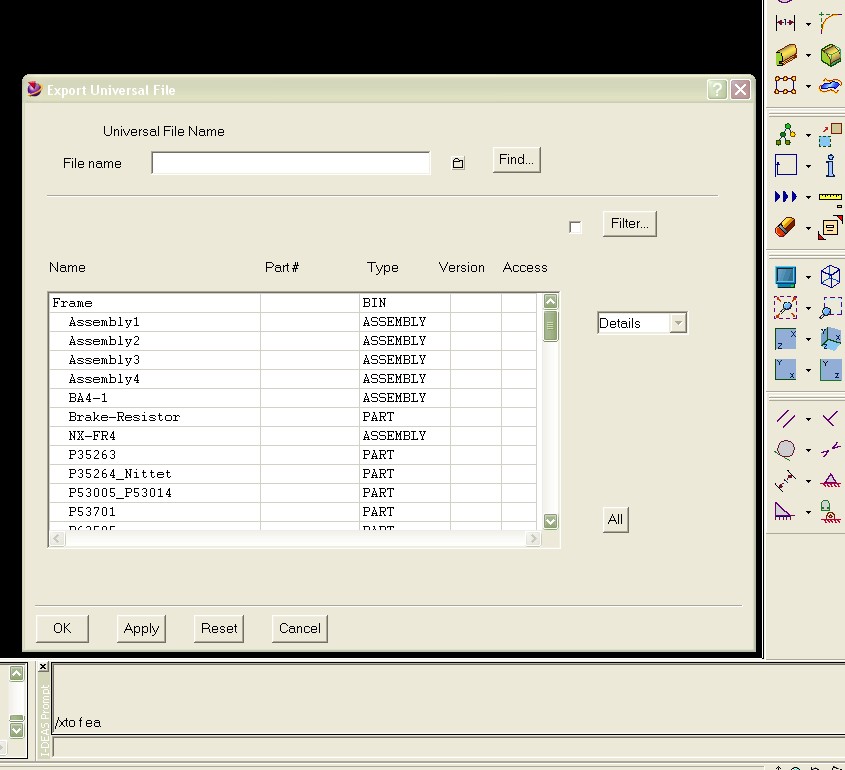
Task: Select the Fillet curve tool icon
Action: (831, 23)
